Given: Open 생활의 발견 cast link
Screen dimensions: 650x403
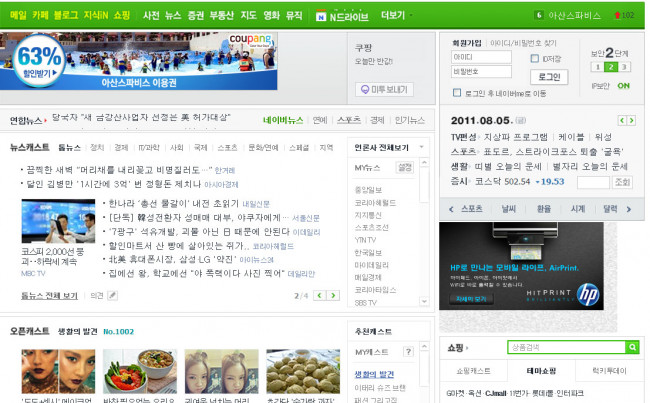Looking at the screenshot, I should pos(374,374).
